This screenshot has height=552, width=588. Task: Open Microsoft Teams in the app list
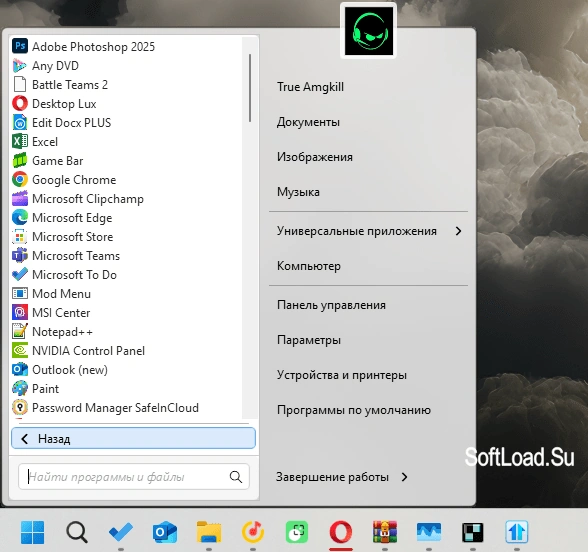pyautogui.click(x=66, y=256)
